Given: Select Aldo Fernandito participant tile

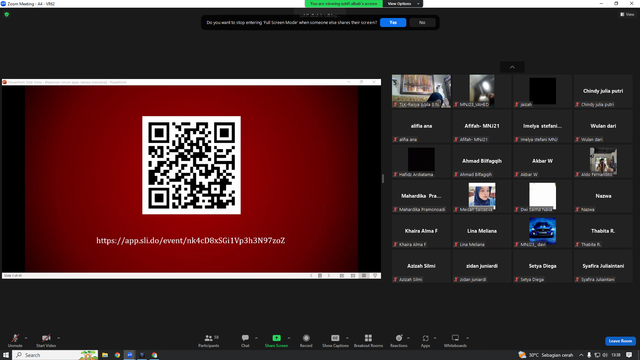Looking at the screenshot, I should tap(603, 161).
